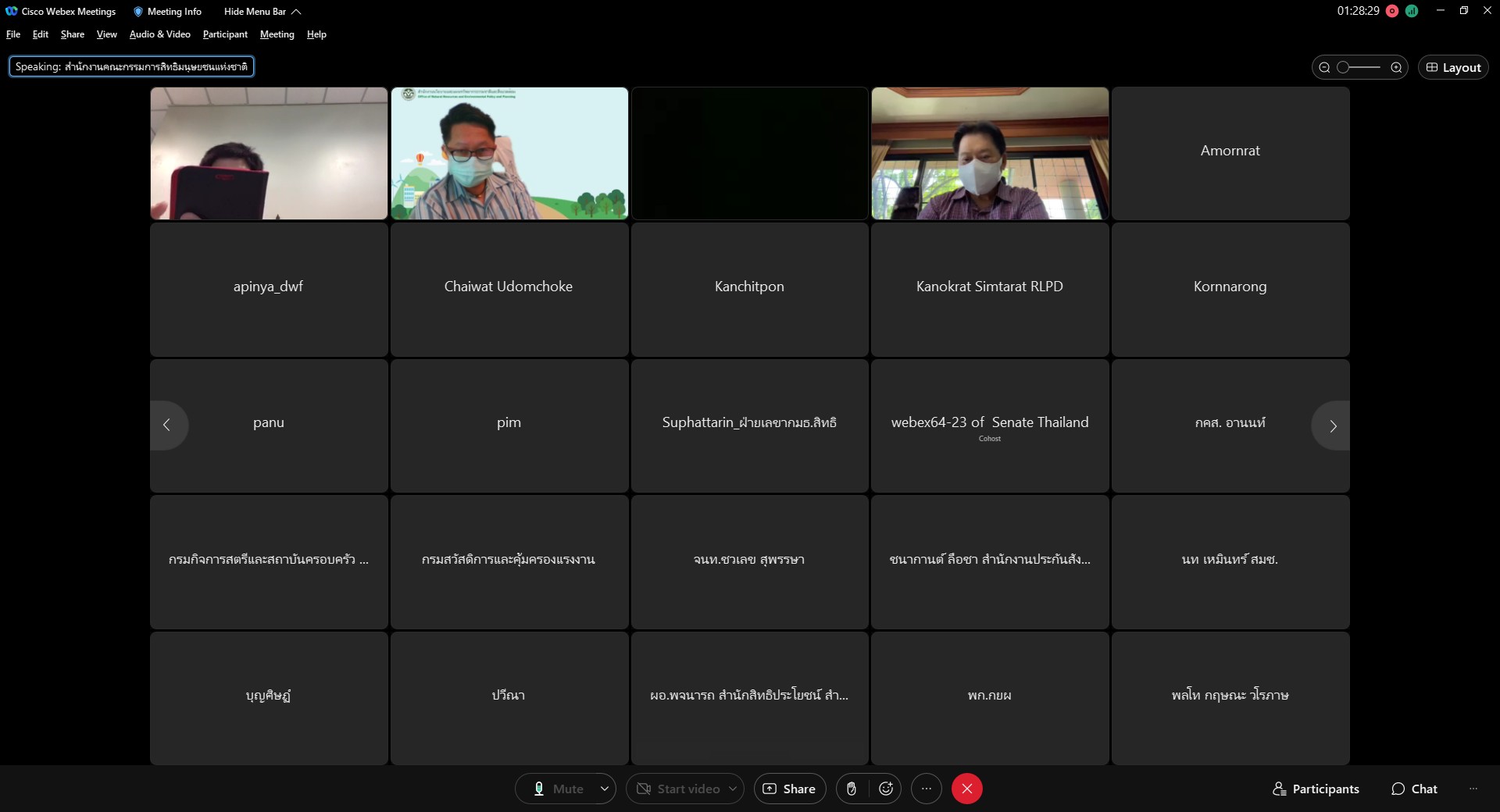Open the Chat panel
The width and height of the screenshot is (1500, 812).
[1415, 789]
